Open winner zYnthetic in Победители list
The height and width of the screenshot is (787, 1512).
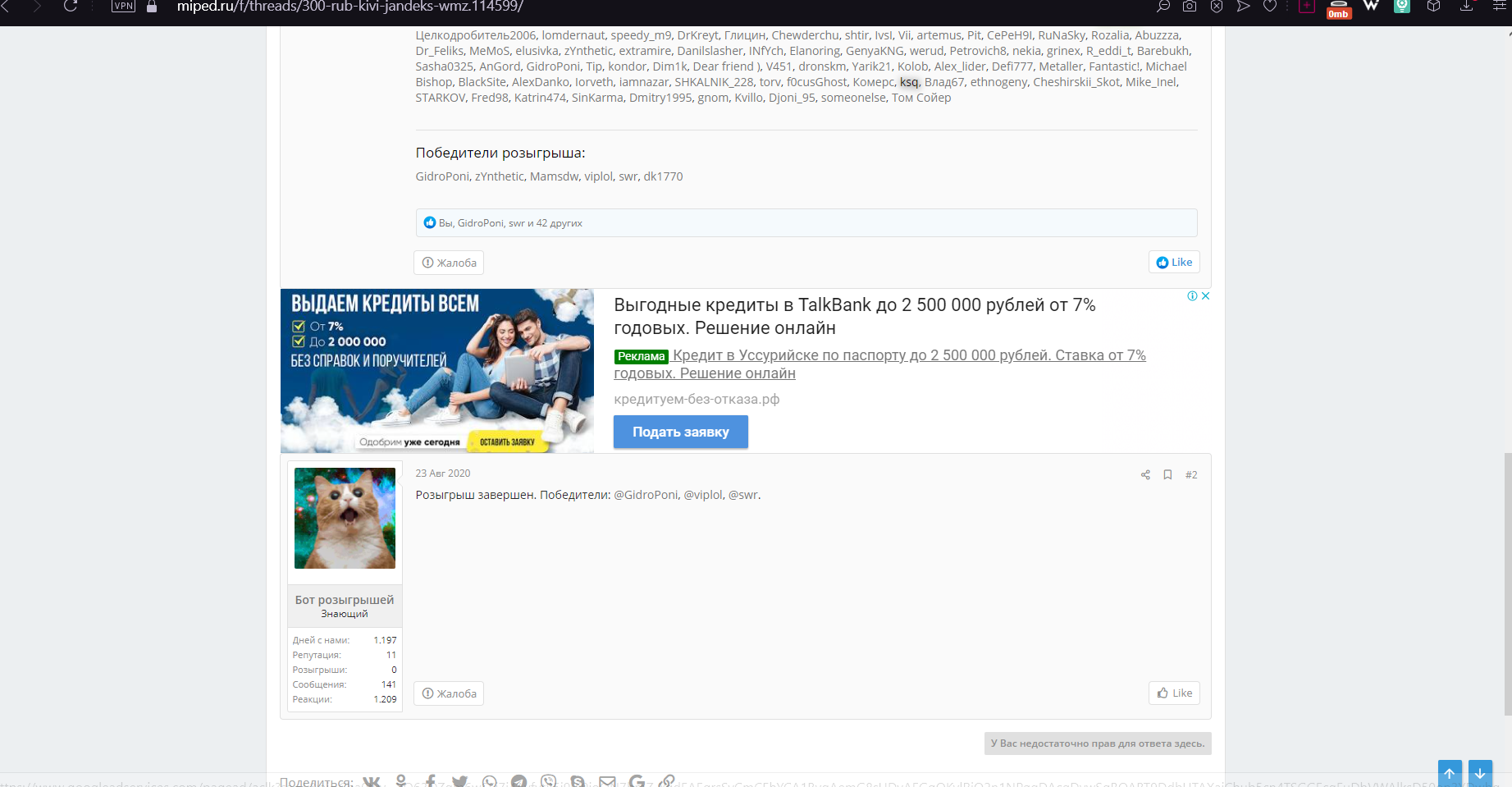pos(500,176)
